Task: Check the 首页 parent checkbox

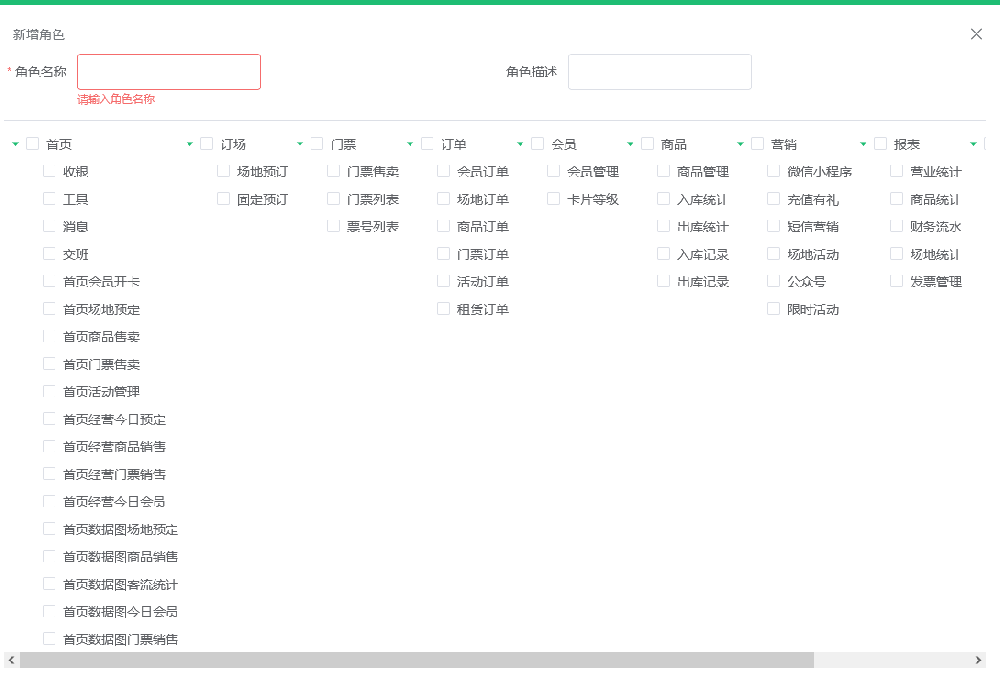Action: click(x=33, y=144)
